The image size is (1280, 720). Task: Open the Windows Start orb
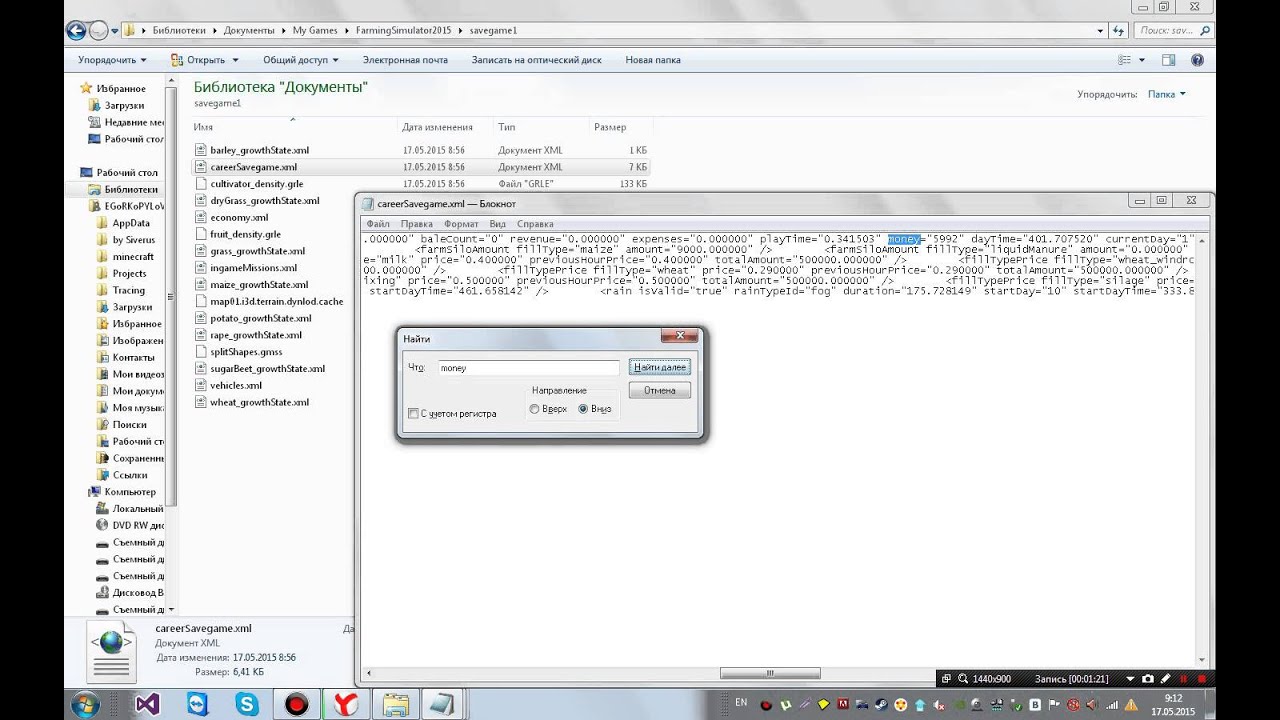(x=84, y=704)
